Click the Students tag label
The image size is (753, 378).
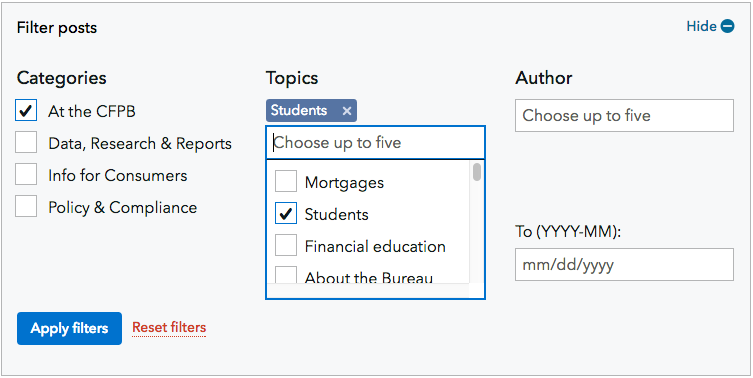[x=299, y=110]
